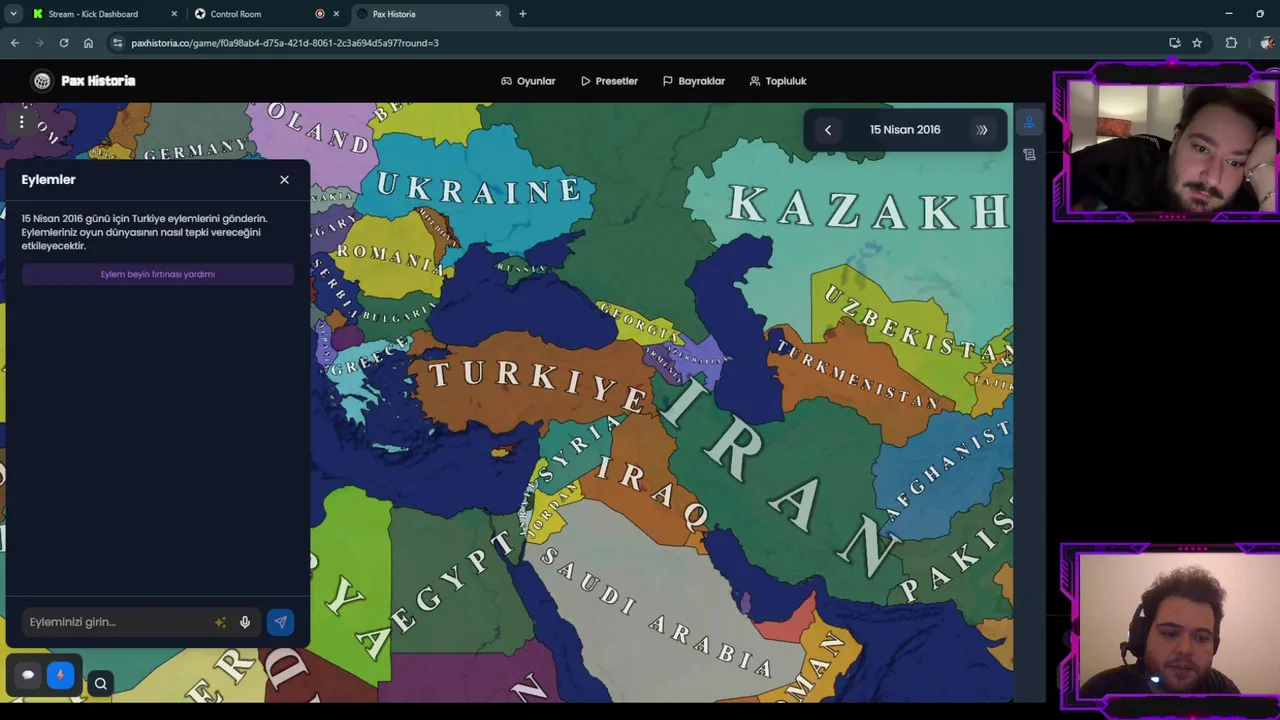Open the Pax Historia globe logo
This screenshot has width=1280, height=720.
(42, 81)
